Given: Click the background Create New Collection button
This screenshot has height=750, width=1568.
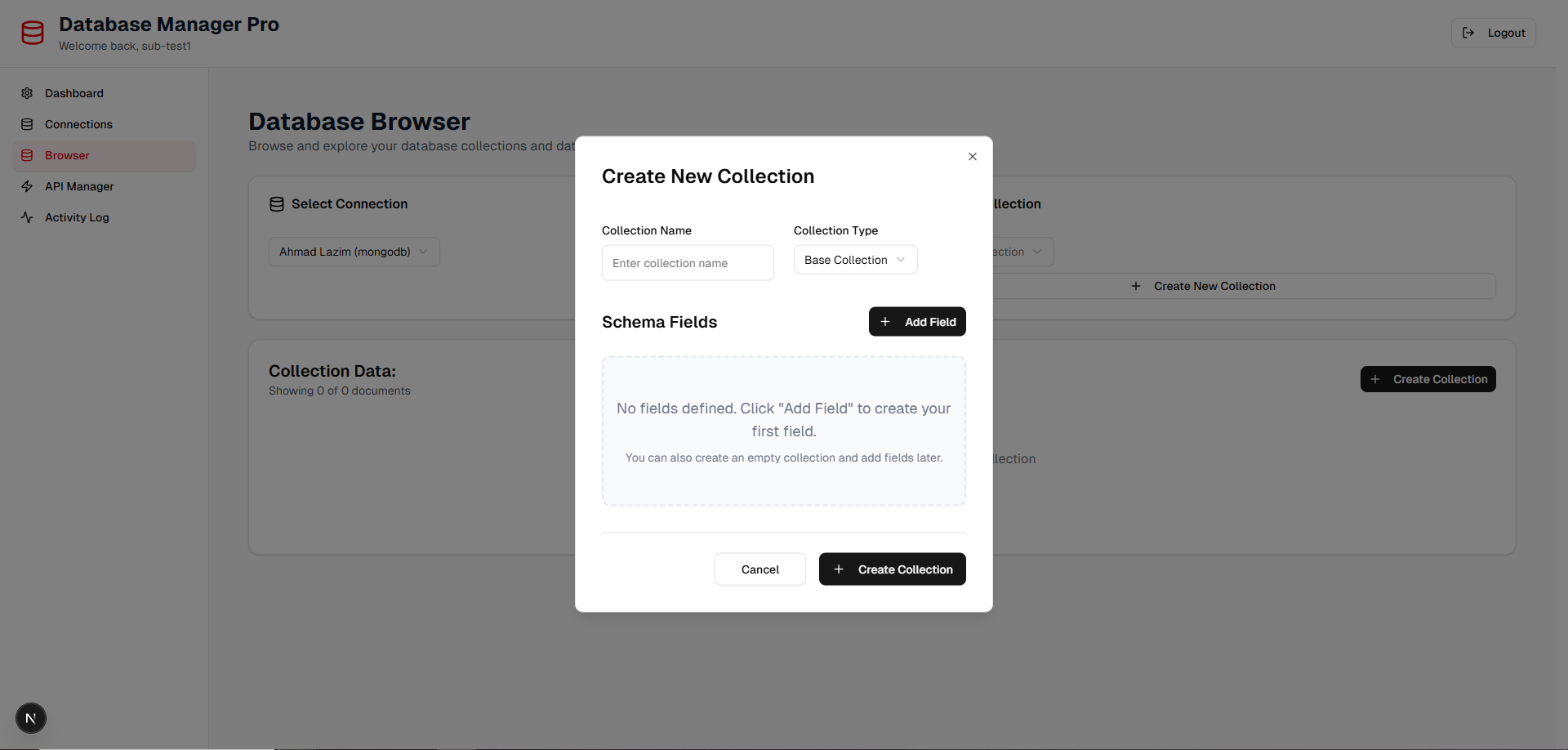Looking at the screenshot, I should click(x=1244, y=286).
